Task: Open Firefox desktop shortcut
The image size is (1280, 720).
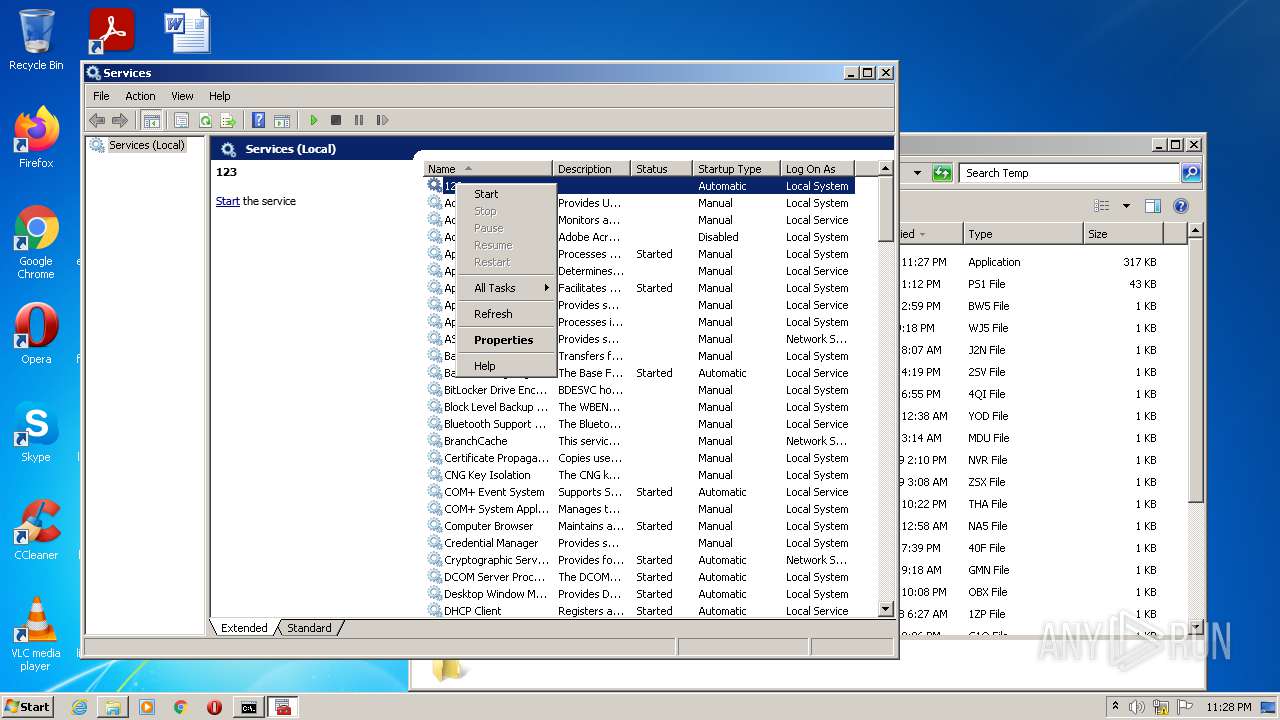Action: pos(36,138)
